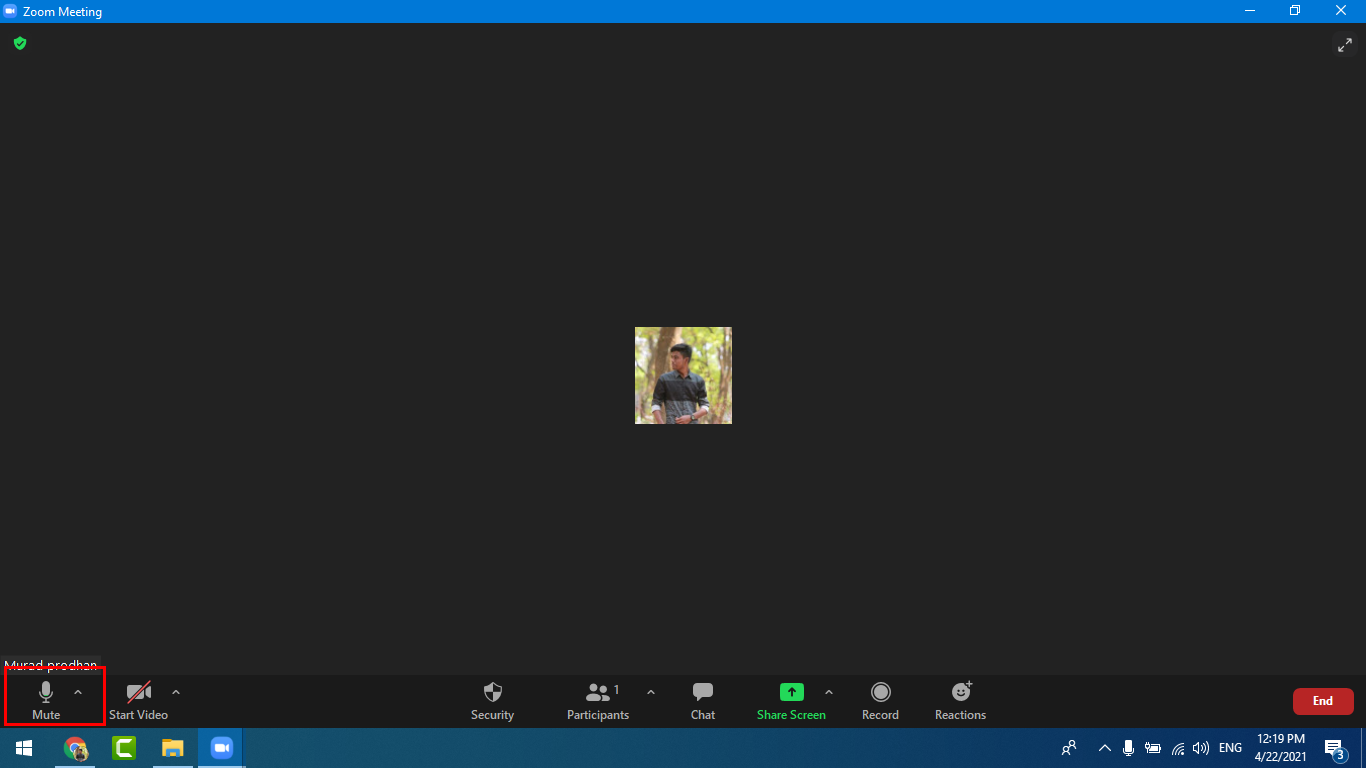
Task: Mute the microphone in Zoom toolbar
Action: [46, 693]
